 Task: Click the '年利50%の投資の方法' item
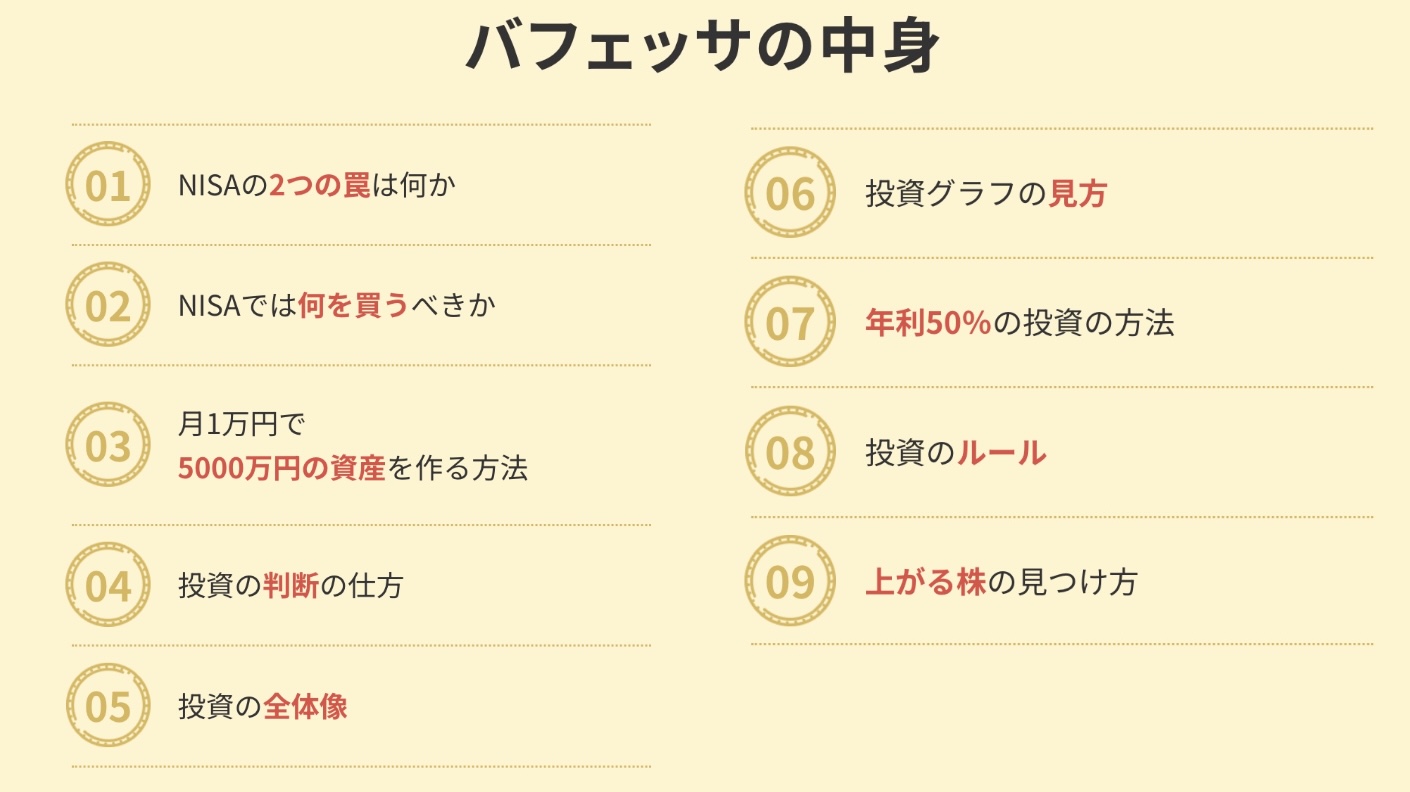[1019, 323]
